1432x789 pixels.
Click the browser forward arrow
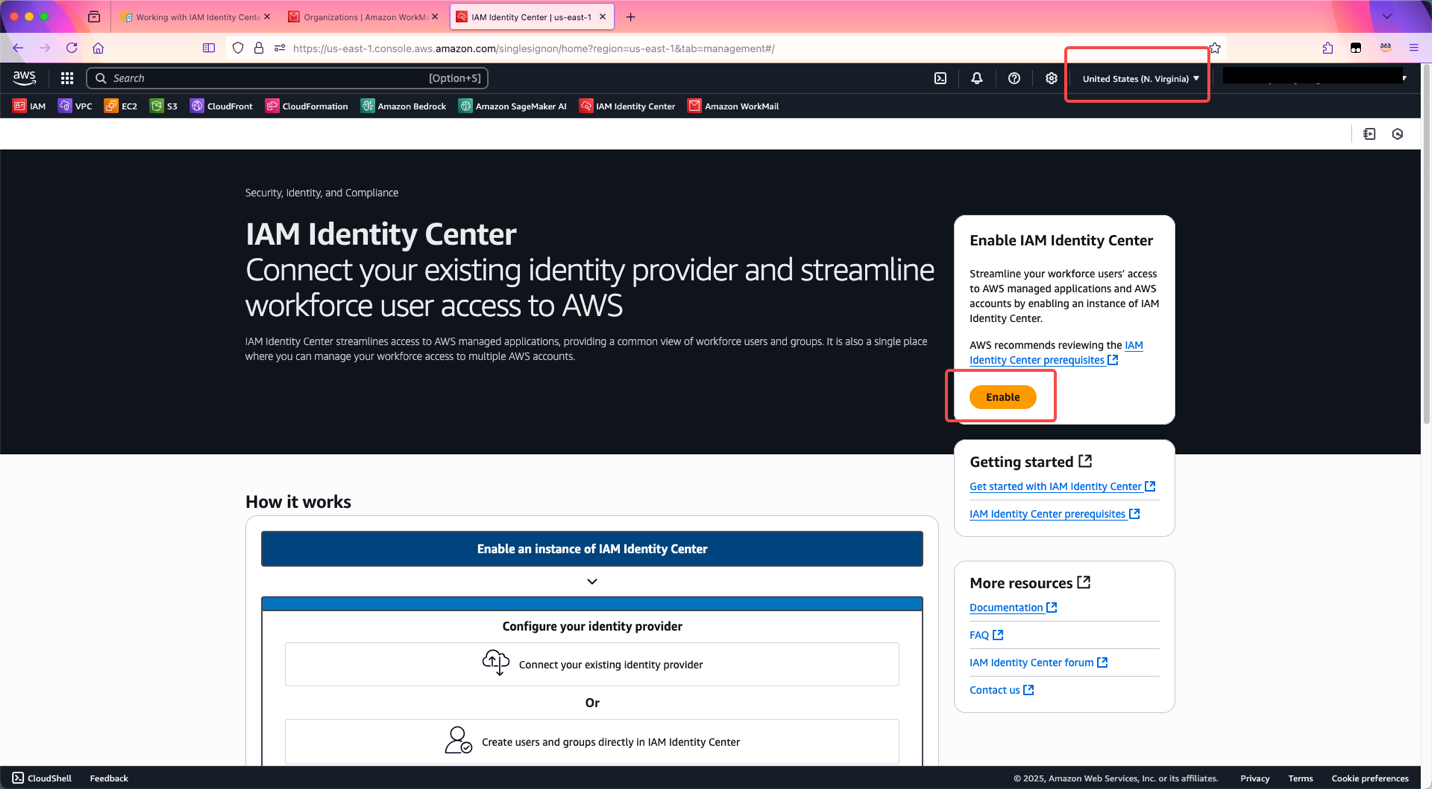pyautogui.click(x=45, y=48)
